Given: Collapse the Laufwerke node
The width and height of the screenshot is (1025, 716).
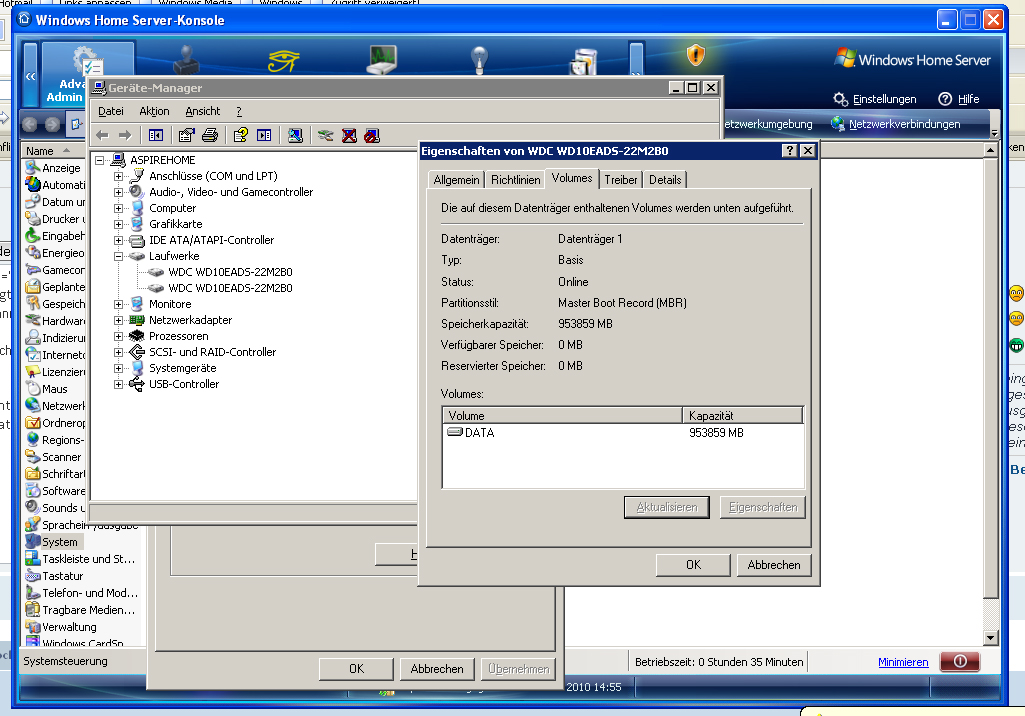Looking at the screenshot, I should (118, 256).
